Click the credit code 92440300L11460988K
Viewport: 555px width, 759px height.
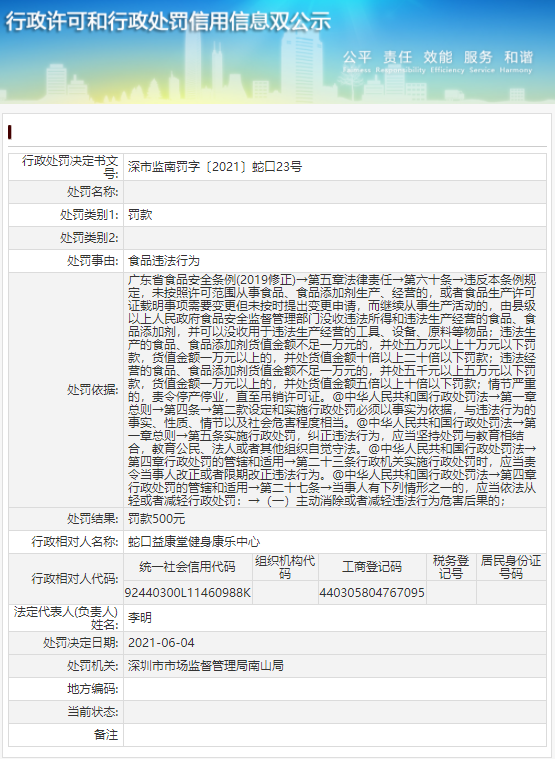pyautogui.click(x=188, y=592)
